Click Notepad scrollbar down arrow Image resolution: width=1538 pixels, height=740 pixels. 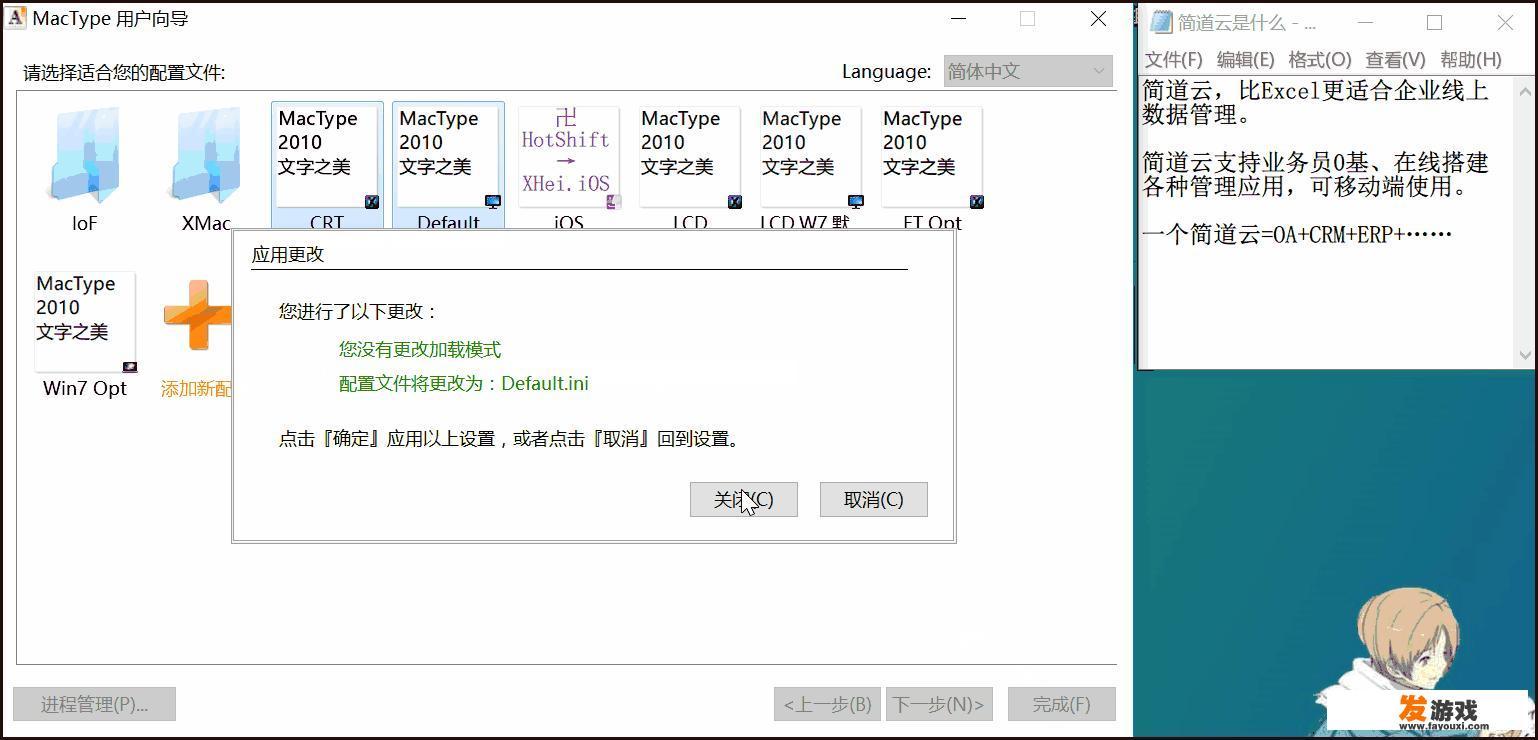click(1525, 355)
